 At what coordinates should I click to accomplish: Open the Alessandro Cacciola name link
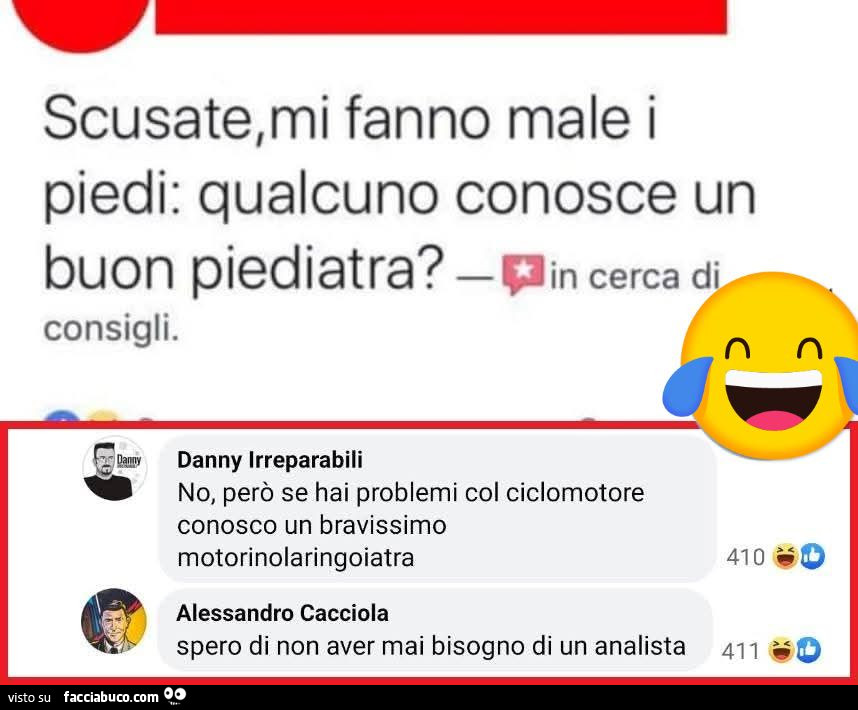[282, 613]
